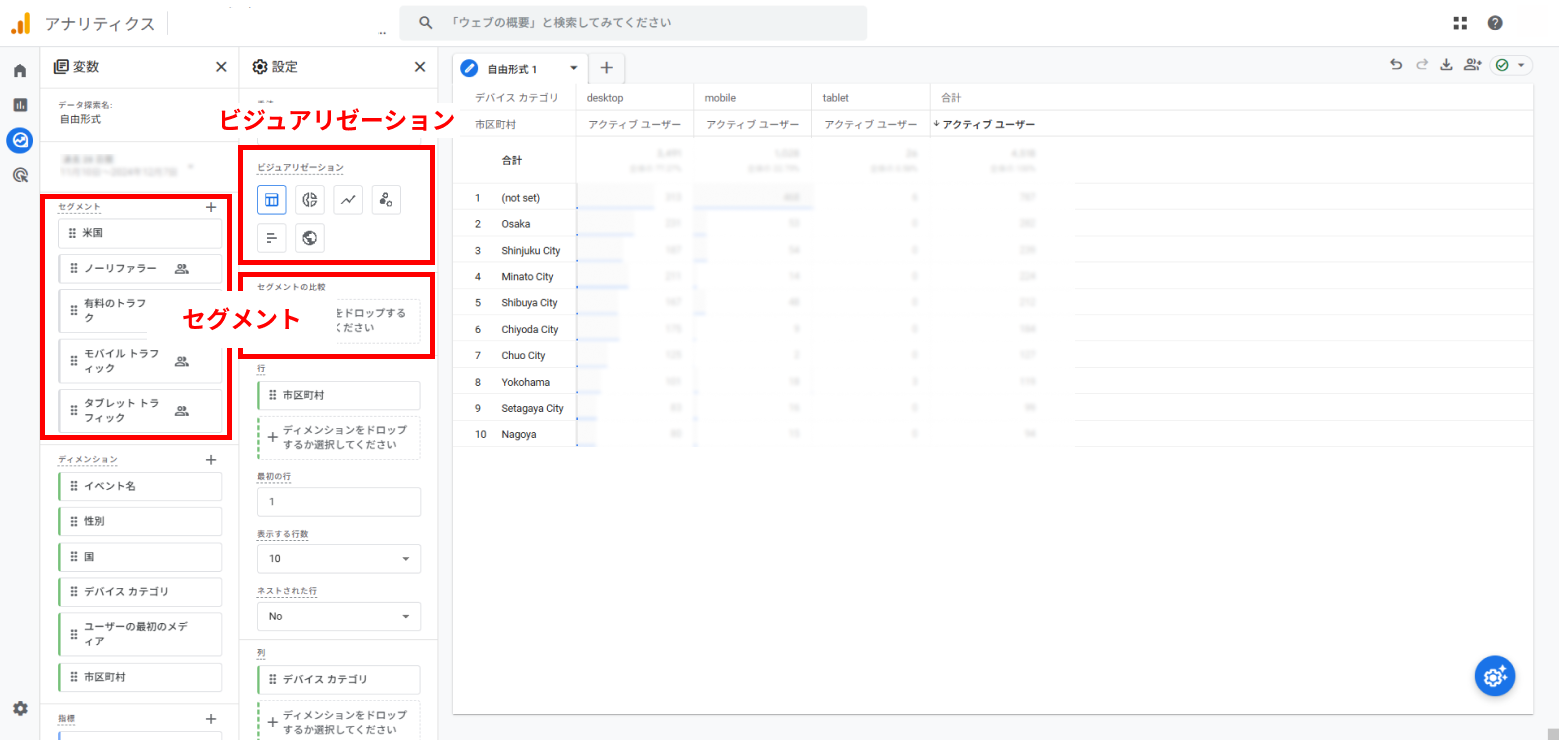The width and height of the screenshot is (1559, 740).
Task: Select the 性別 dimension
Action: (140, 521)
